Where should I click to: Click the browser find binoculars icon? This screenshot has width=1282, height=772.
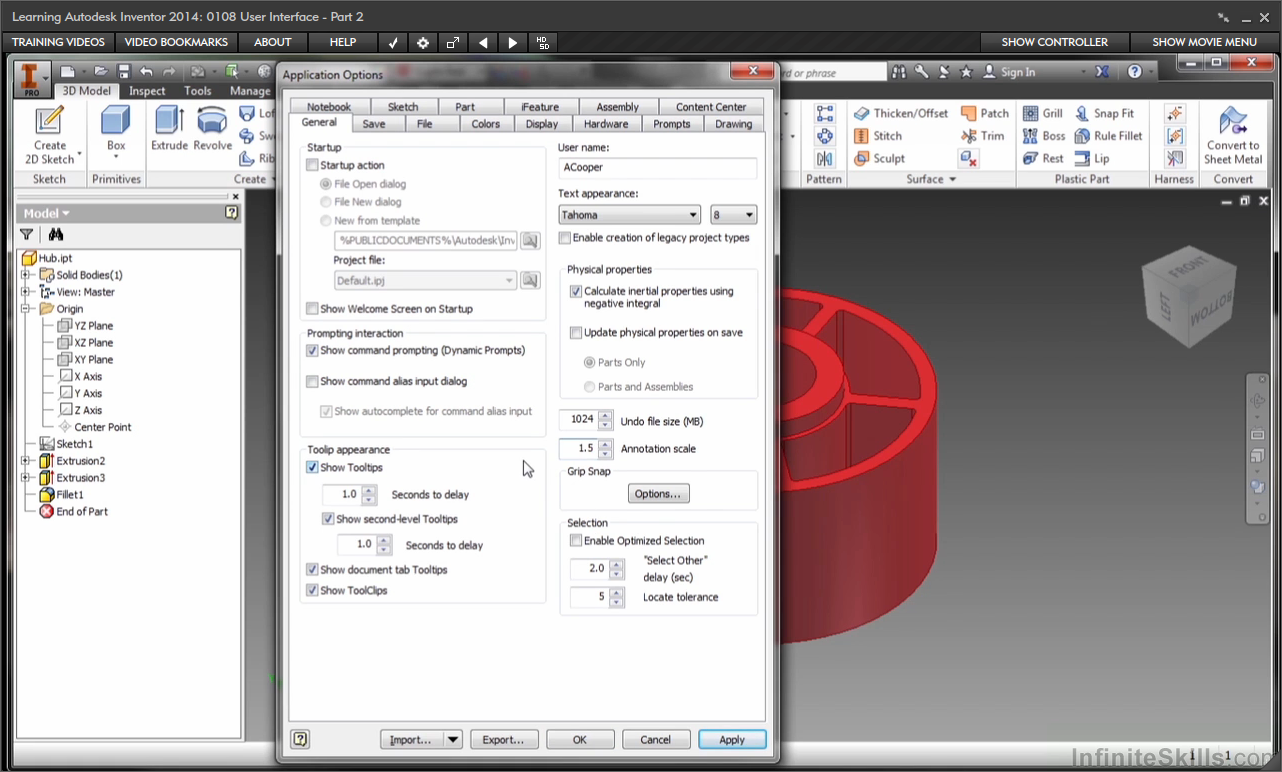point(56,235)
